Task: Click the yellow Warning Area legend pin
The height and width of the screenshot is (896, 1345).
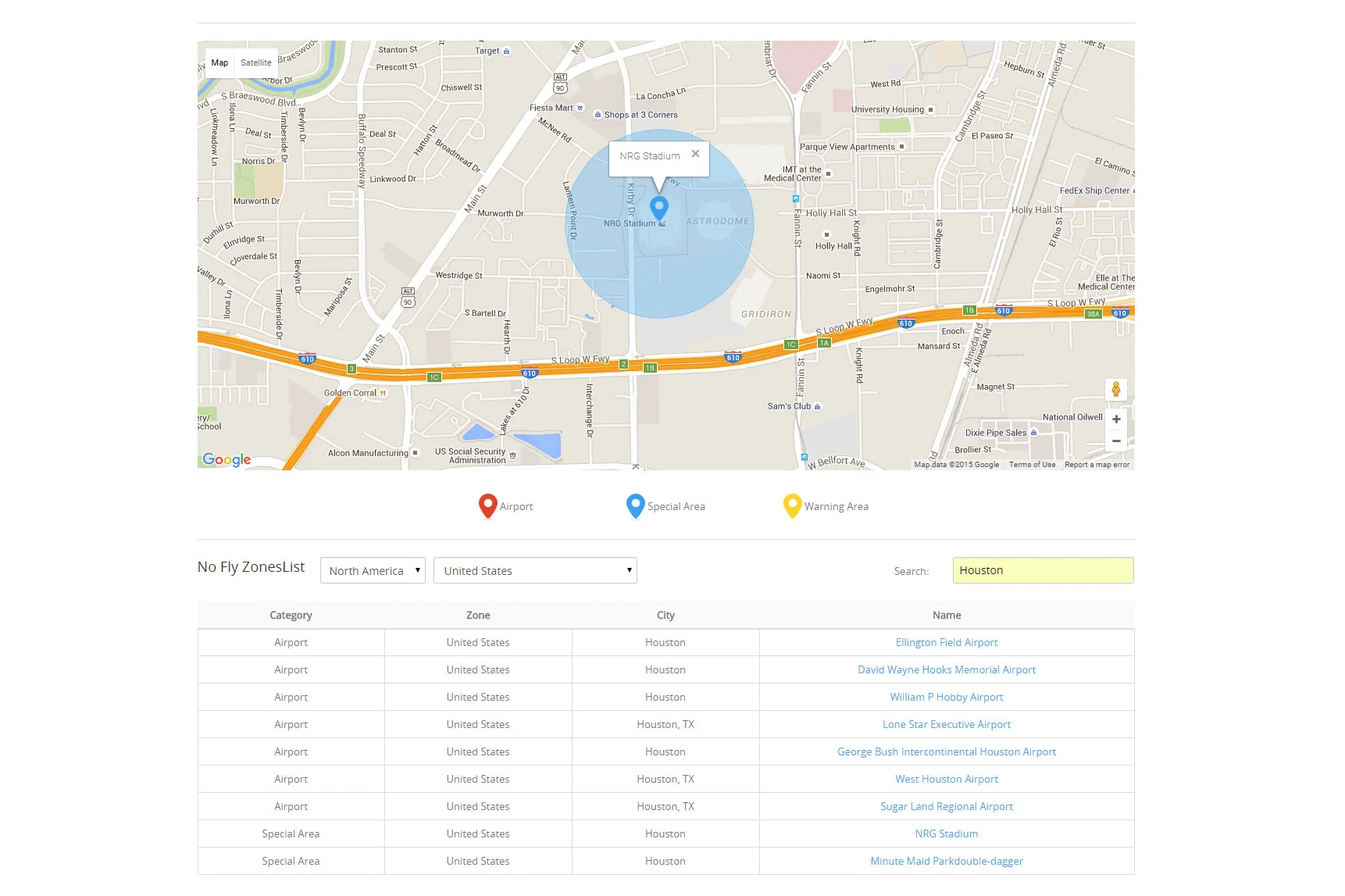Action: pyautogui.click(x=792, y=506)
